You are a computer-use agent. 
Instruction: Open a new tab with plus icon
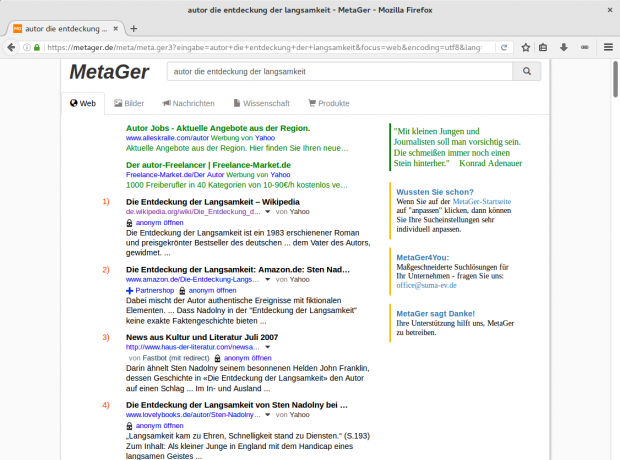point(134,28)
